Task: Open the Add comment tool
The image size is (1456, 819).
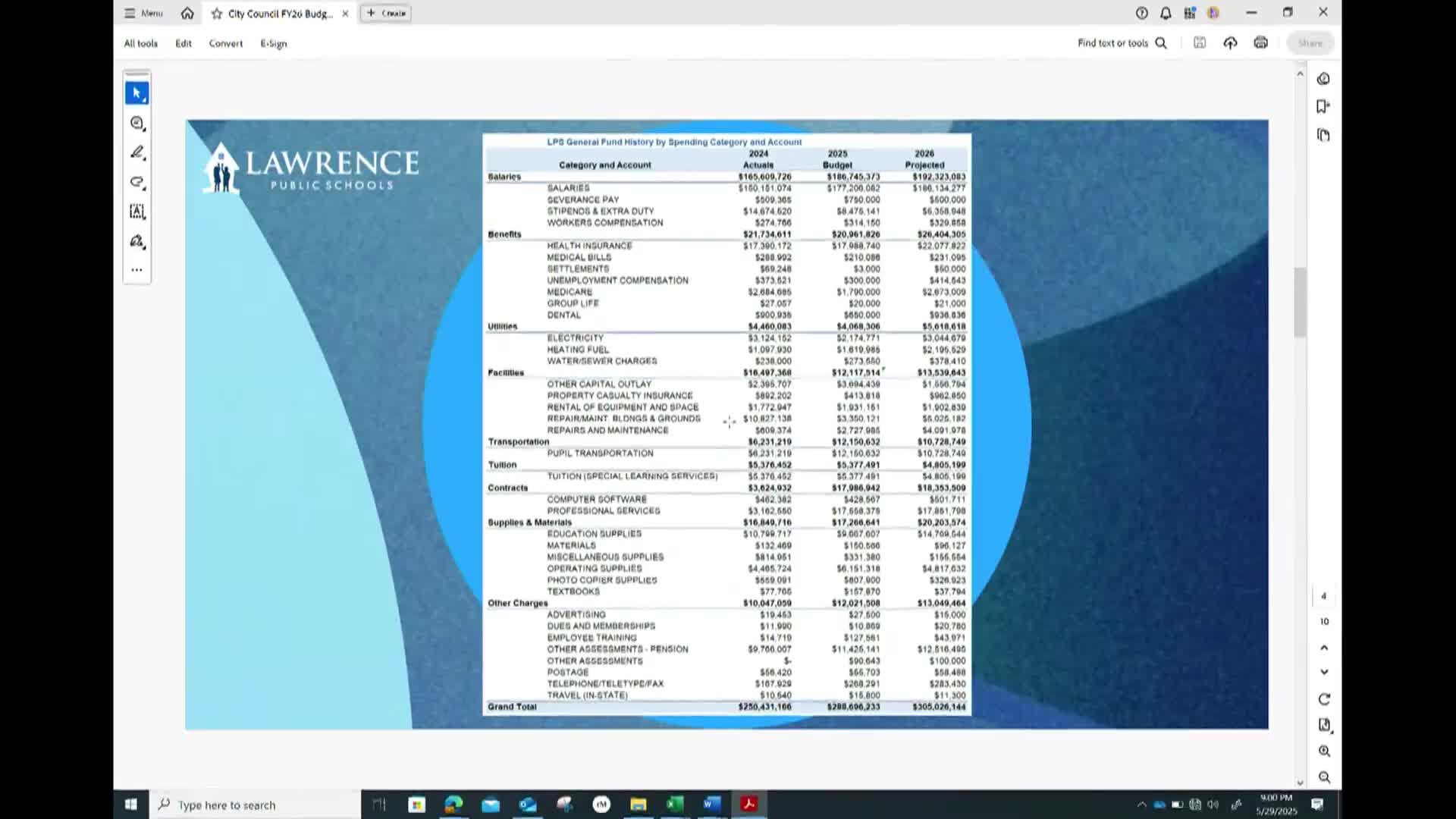Action: [137, 123]
